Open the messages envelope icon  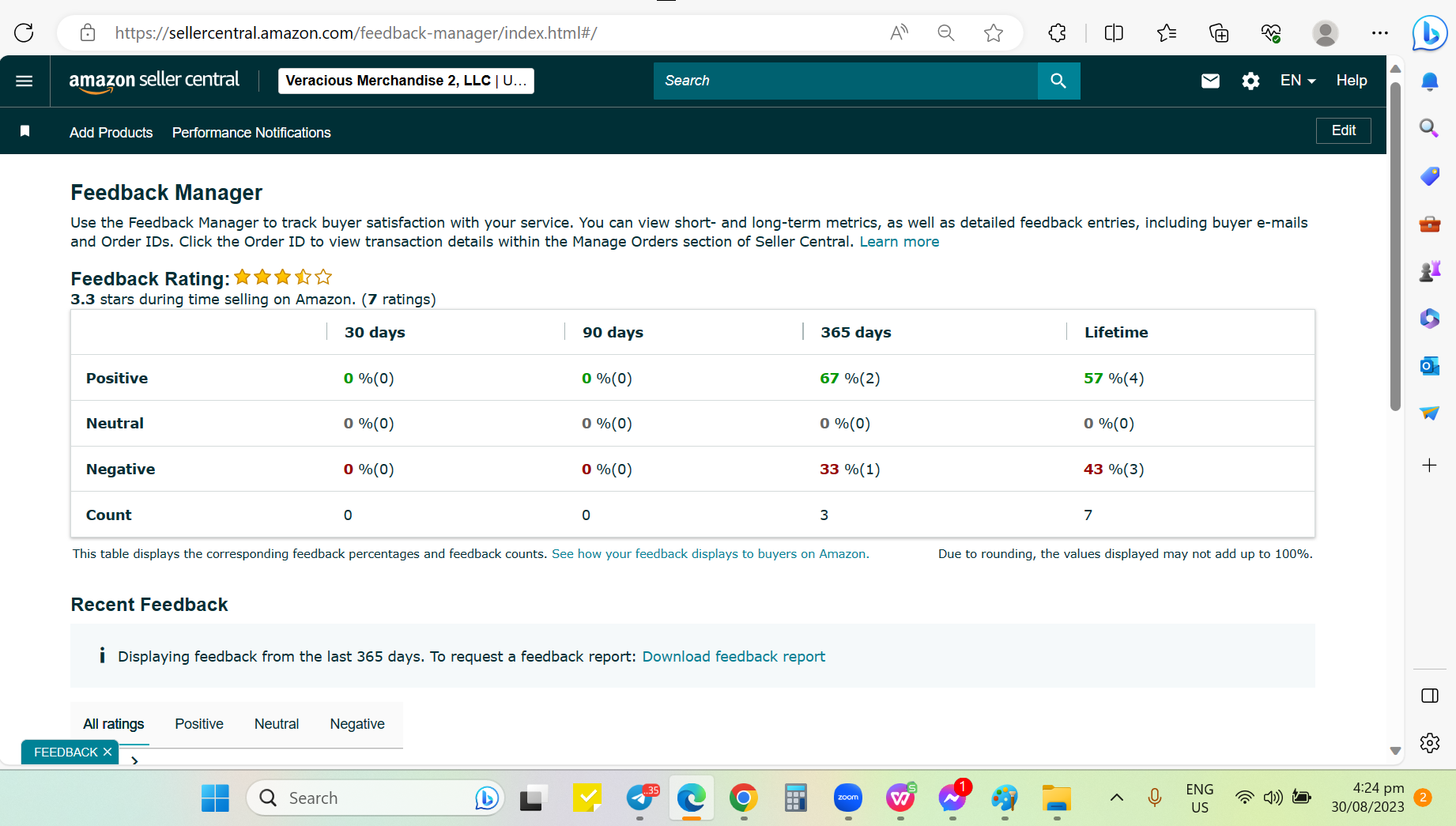click(1210, 81)
